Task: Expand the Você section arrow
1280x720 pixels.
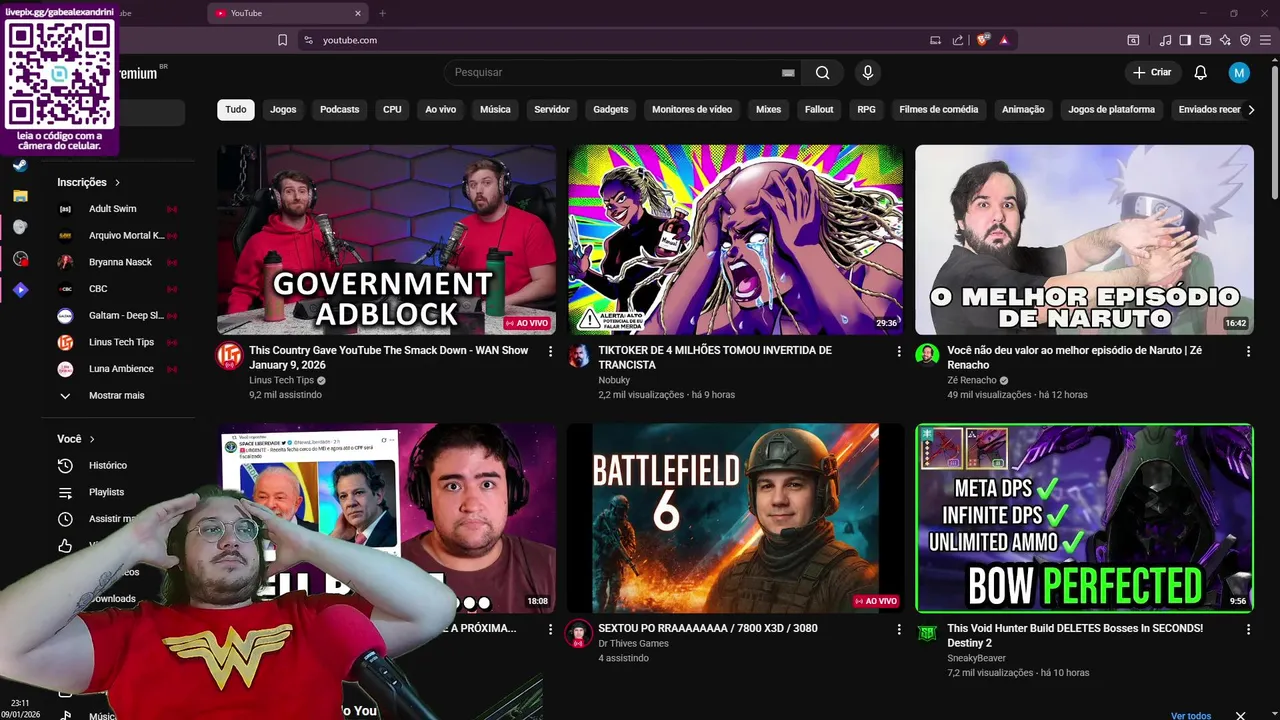Action: point(92,439)
